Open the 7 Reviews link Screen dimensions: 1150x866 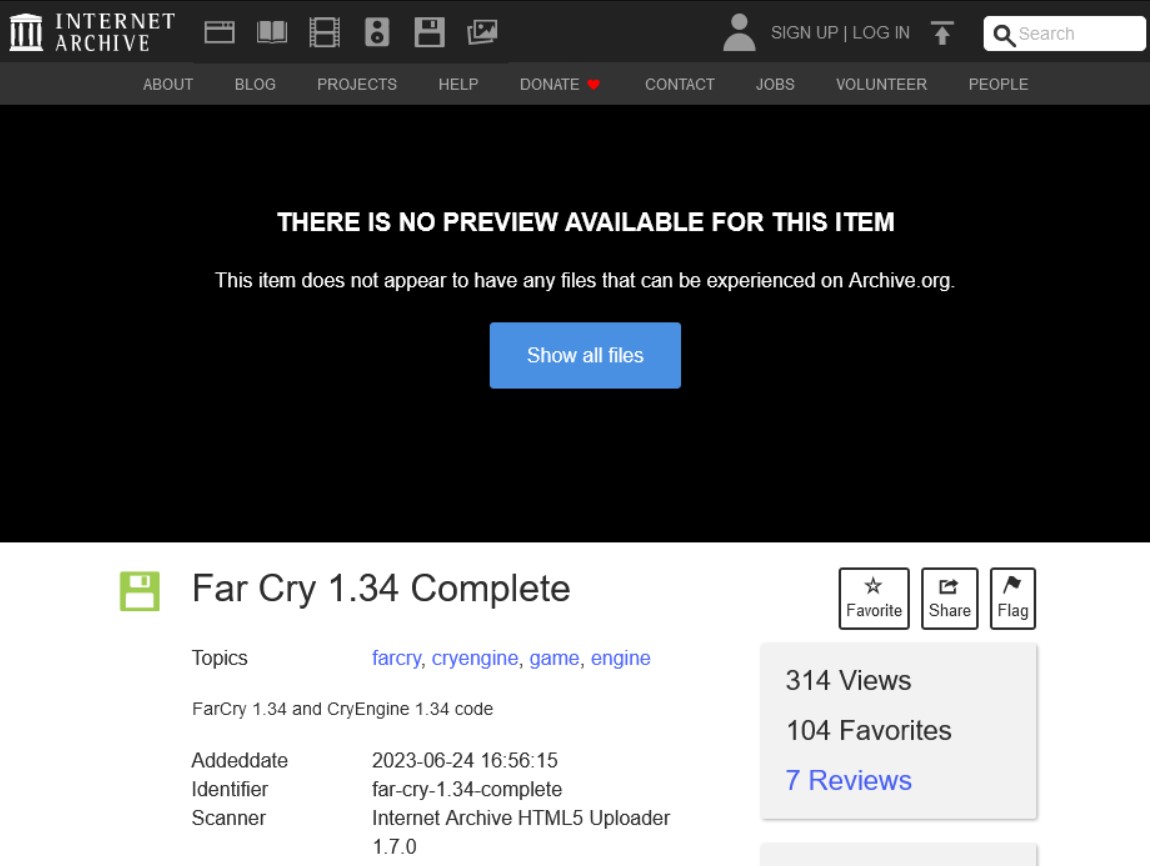848,780
